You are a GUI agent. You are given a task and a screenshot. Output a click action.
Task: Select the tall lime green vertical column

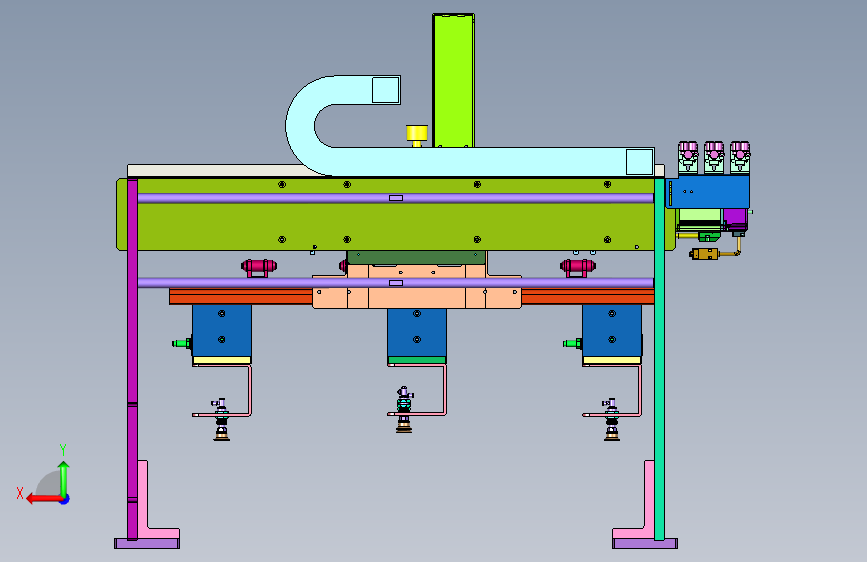453,81
